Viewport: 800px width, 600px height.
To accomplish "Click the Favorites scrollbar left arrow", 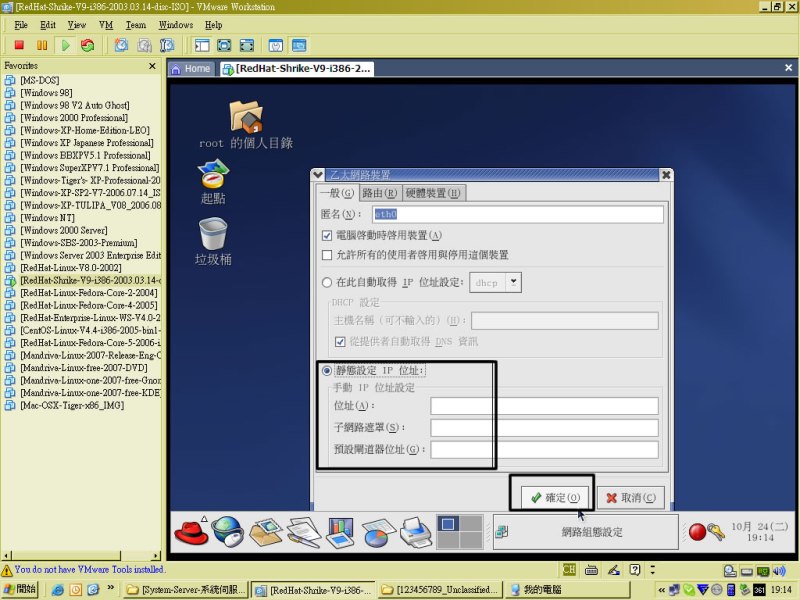I will [6, 556].
